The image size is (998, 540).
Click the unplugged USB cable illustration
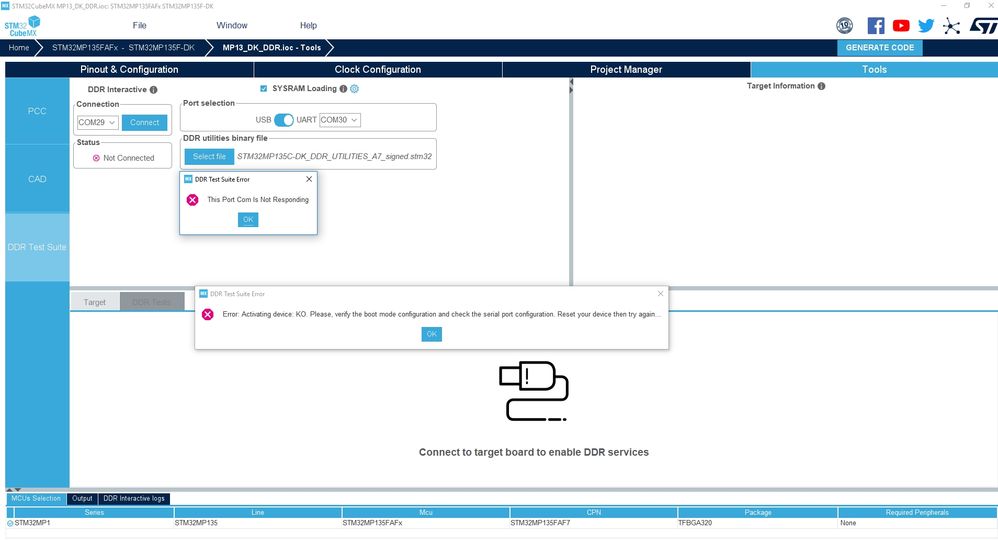pos(533,391)
